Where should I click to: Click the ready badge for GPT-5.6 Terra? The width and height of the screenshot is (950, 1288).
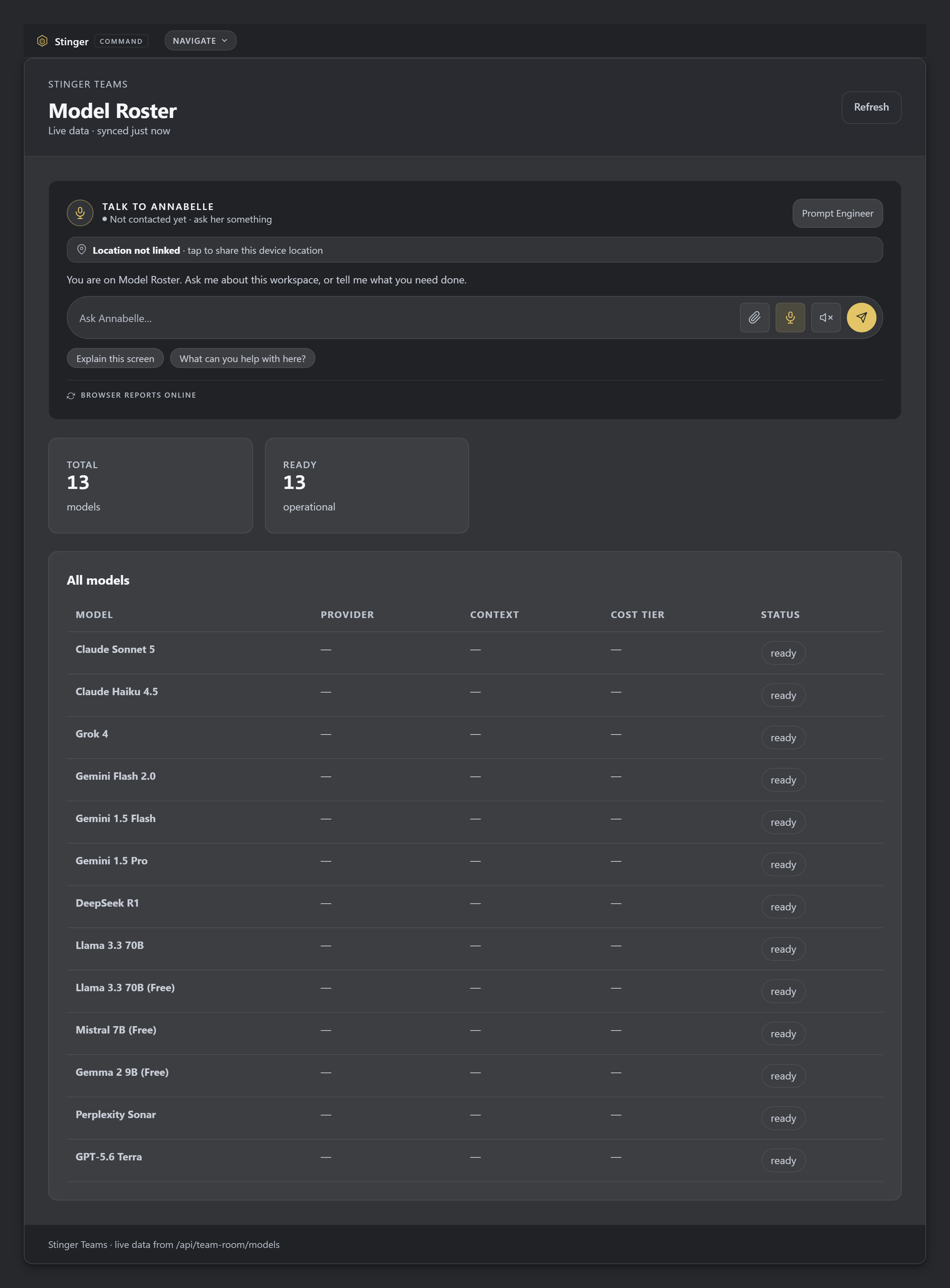(x=783, y=1160)
